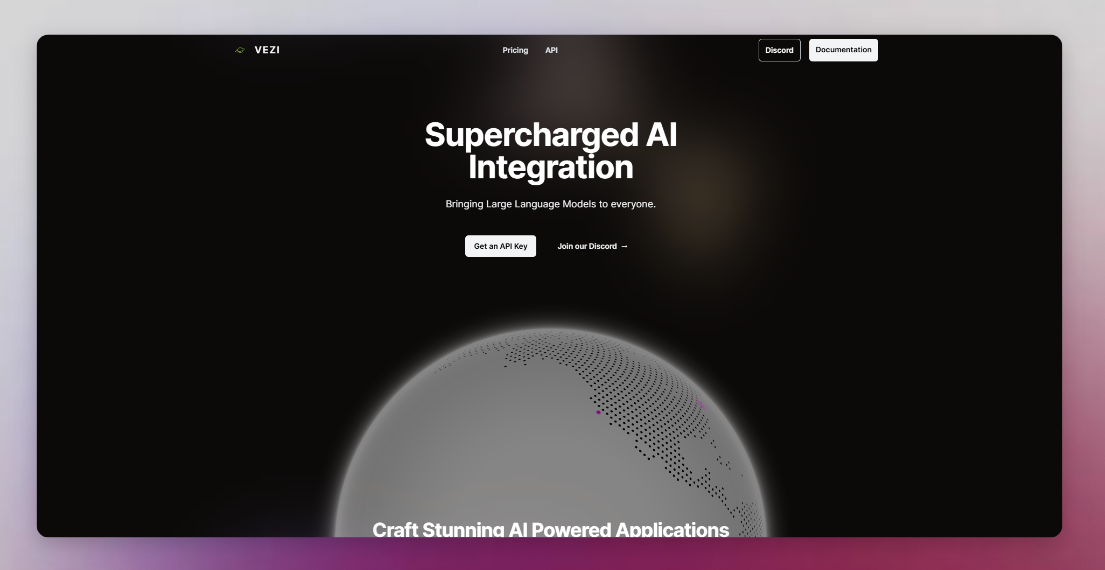This screenshot has height=570, width=1105.
Task: Click the arrow icon after Join our Discord
Action: 624,246
